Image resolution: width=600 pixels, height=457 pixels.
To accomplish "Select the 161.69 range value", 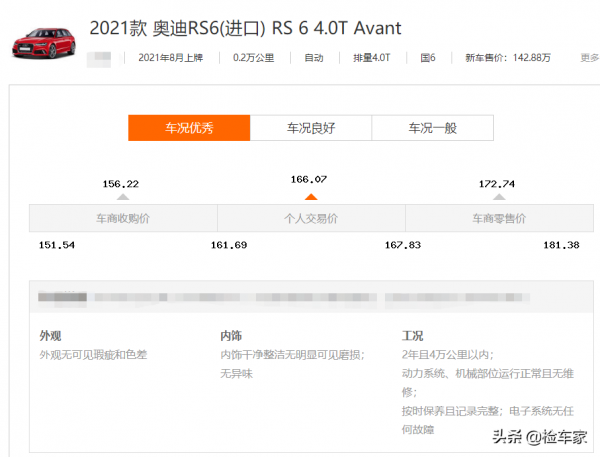I will coord(229,245).
